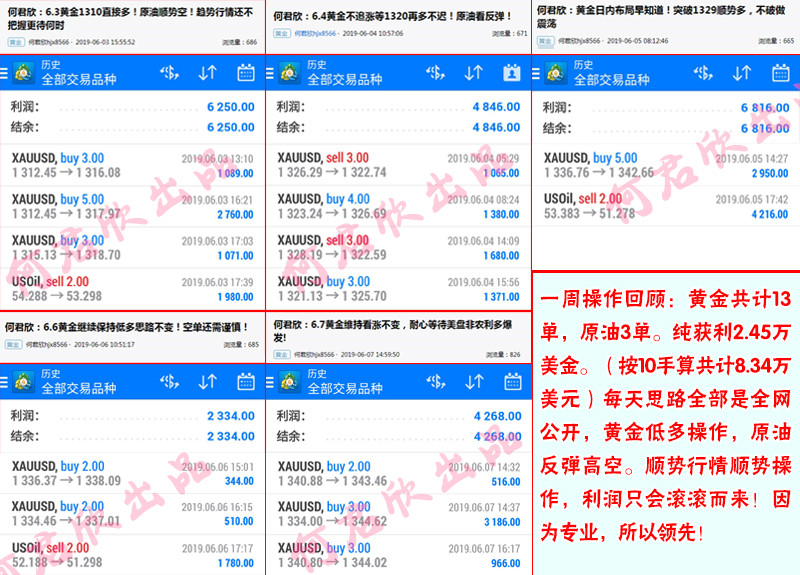
Task: Click sort arrows icon in 6 816.00 profit panel
Action: pyautogui.click(x=742, y=73)
